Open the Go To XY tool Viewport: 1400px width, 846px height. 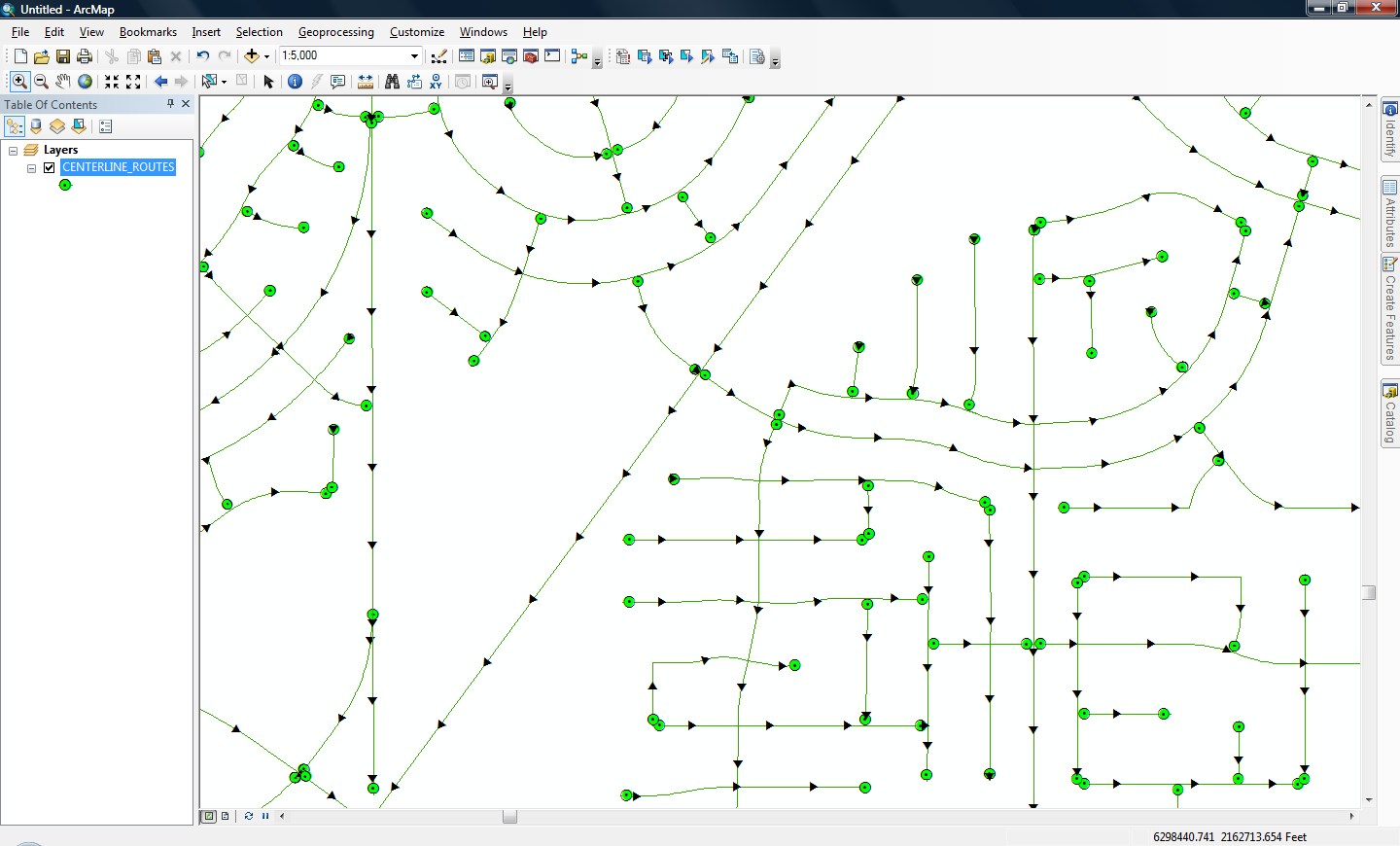[x=436, y=82]
